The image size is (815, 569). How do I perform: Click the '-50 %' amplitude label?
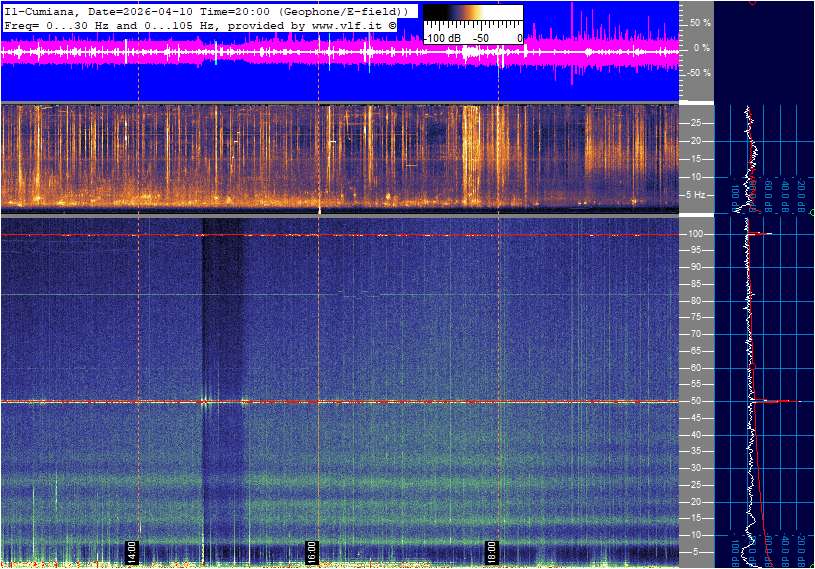pyautogui.click(x=699, y=73)
